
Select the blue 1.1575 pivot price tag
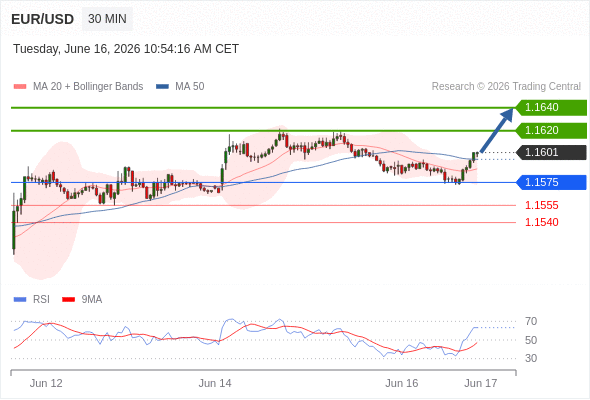point(551,183)
